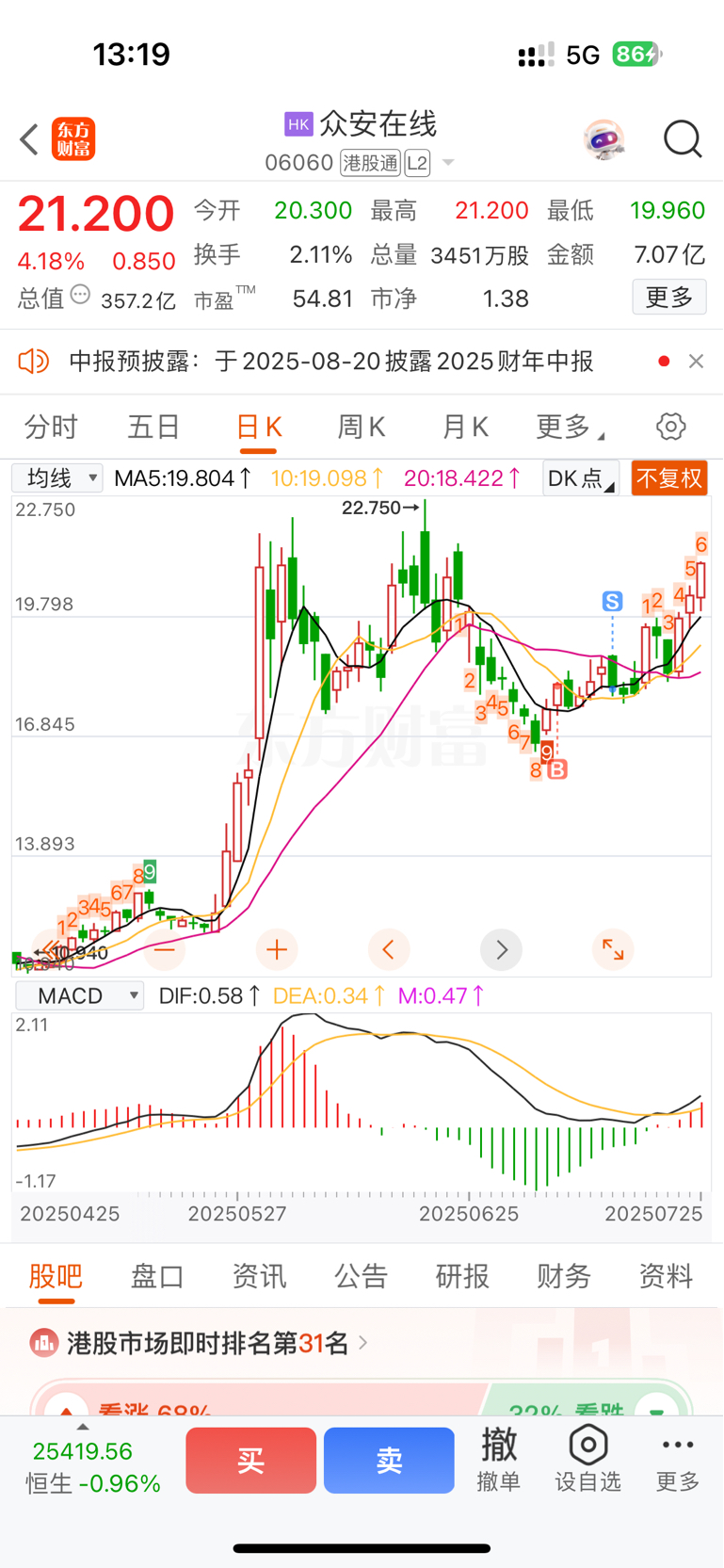Open the robot assistant avatar
Image resolution: width=724 pixels, height=1568 pixels.
click(603, 139)
